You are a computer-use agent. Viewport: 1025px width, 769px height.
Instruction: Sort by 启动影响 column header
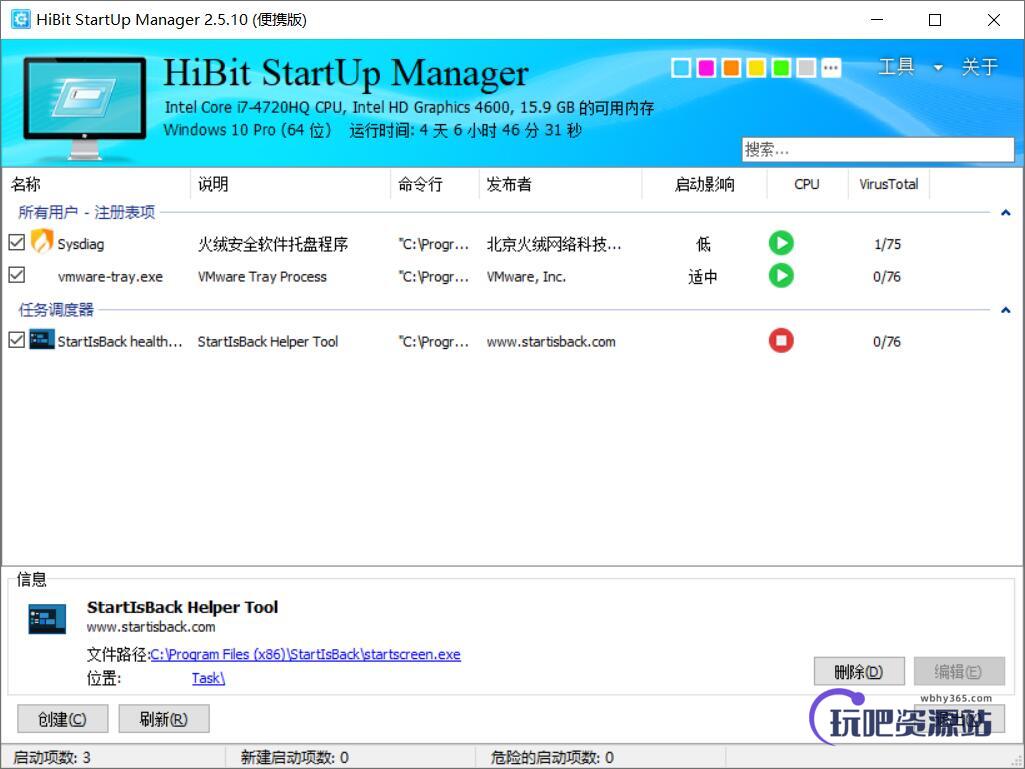[x=704, y=184]
